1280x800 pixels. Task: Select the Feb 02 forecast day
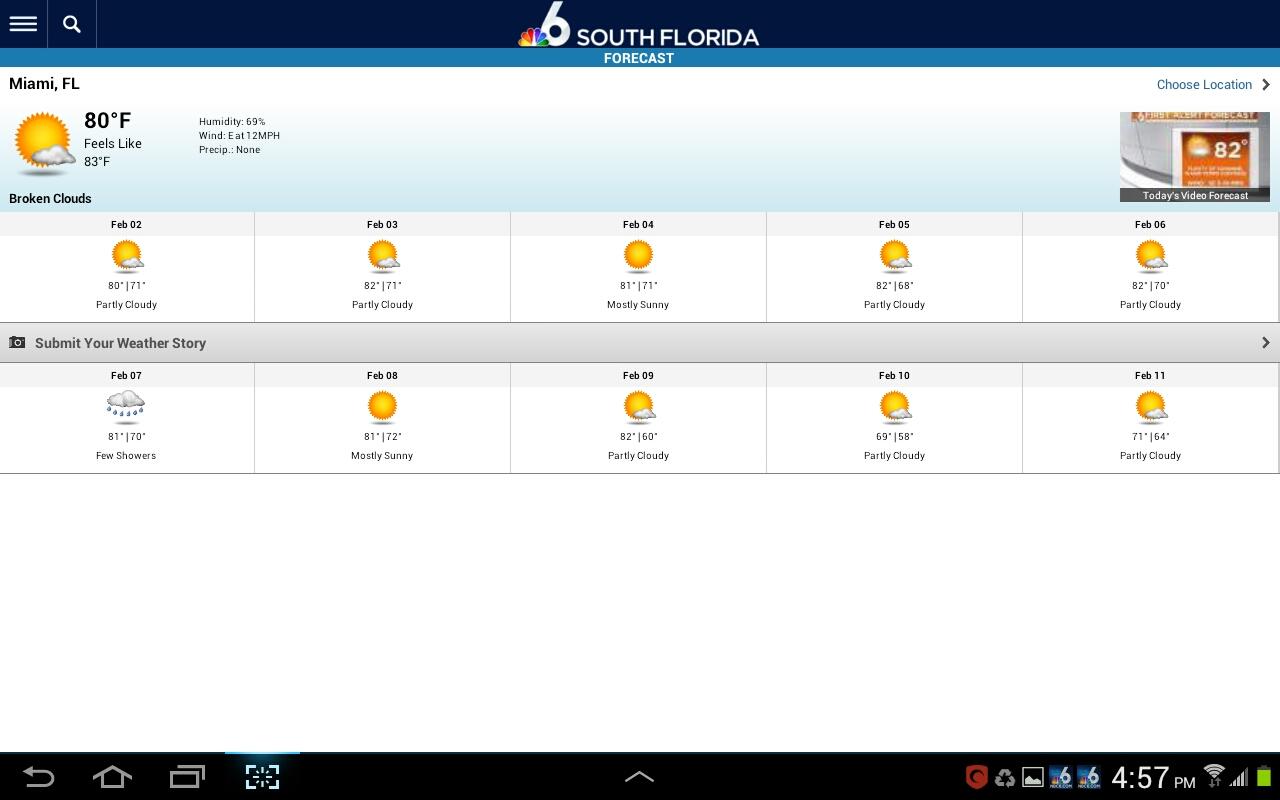[x=127, y=266]
